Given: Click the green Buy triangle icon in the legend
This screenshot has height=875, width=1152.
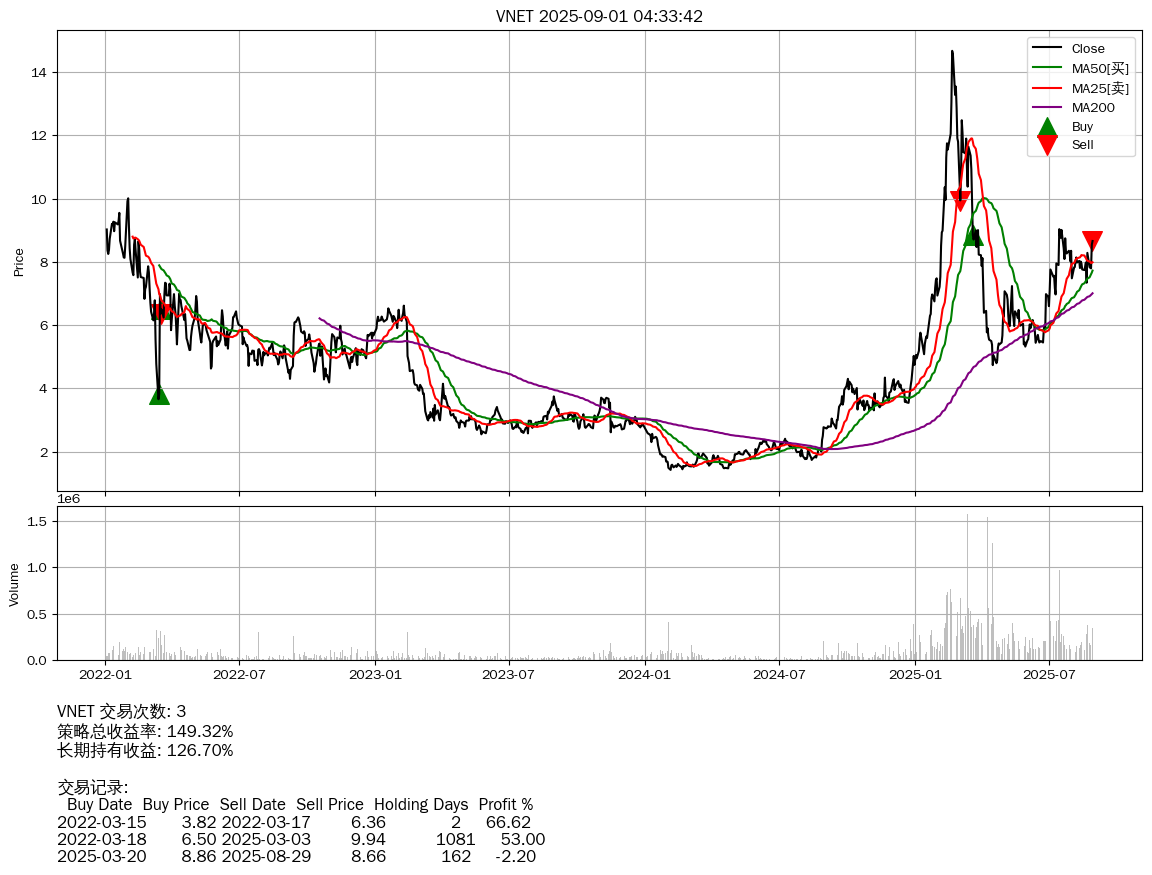Looking at the screenshot, I should point(1047,127).
